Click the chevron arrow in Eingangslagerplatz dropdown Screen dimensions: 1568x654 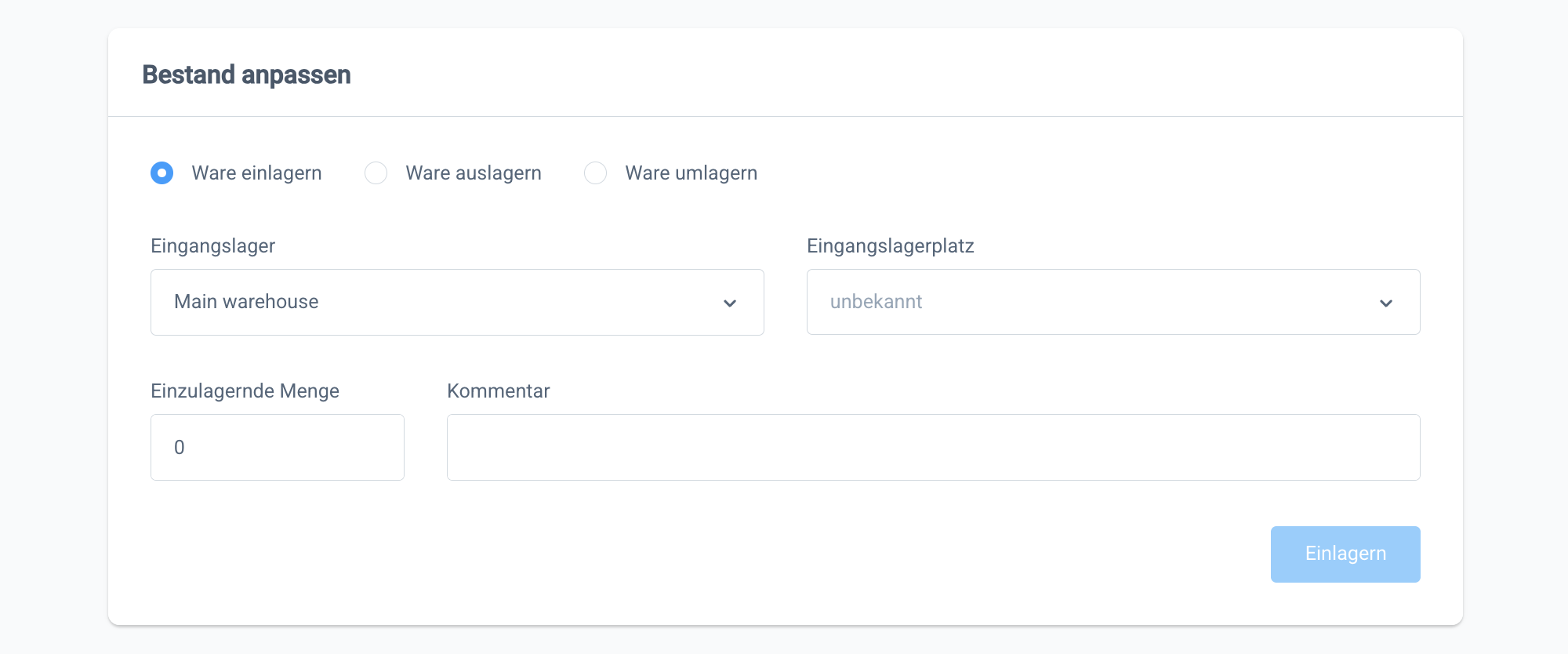tap(1386, 303)
